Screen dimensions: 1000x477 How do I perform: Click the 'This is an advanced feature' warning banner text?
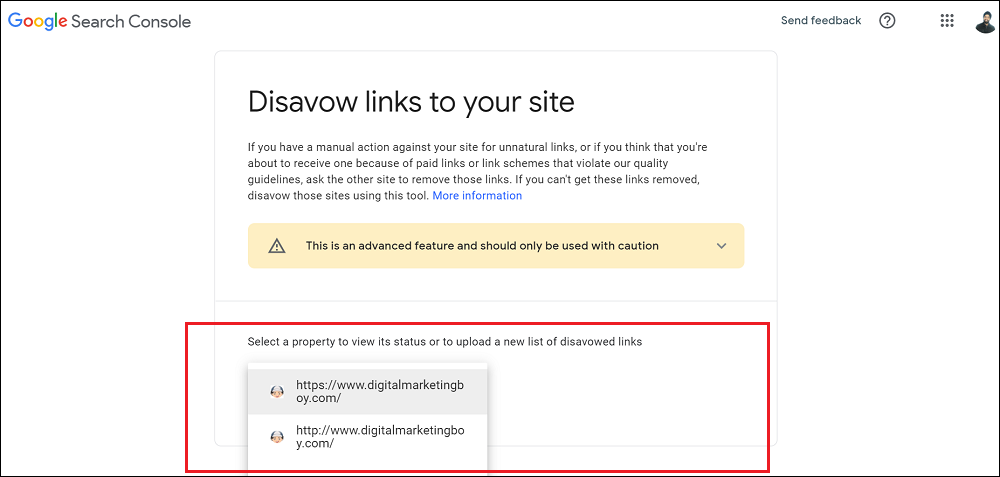(x=482, y=246)
